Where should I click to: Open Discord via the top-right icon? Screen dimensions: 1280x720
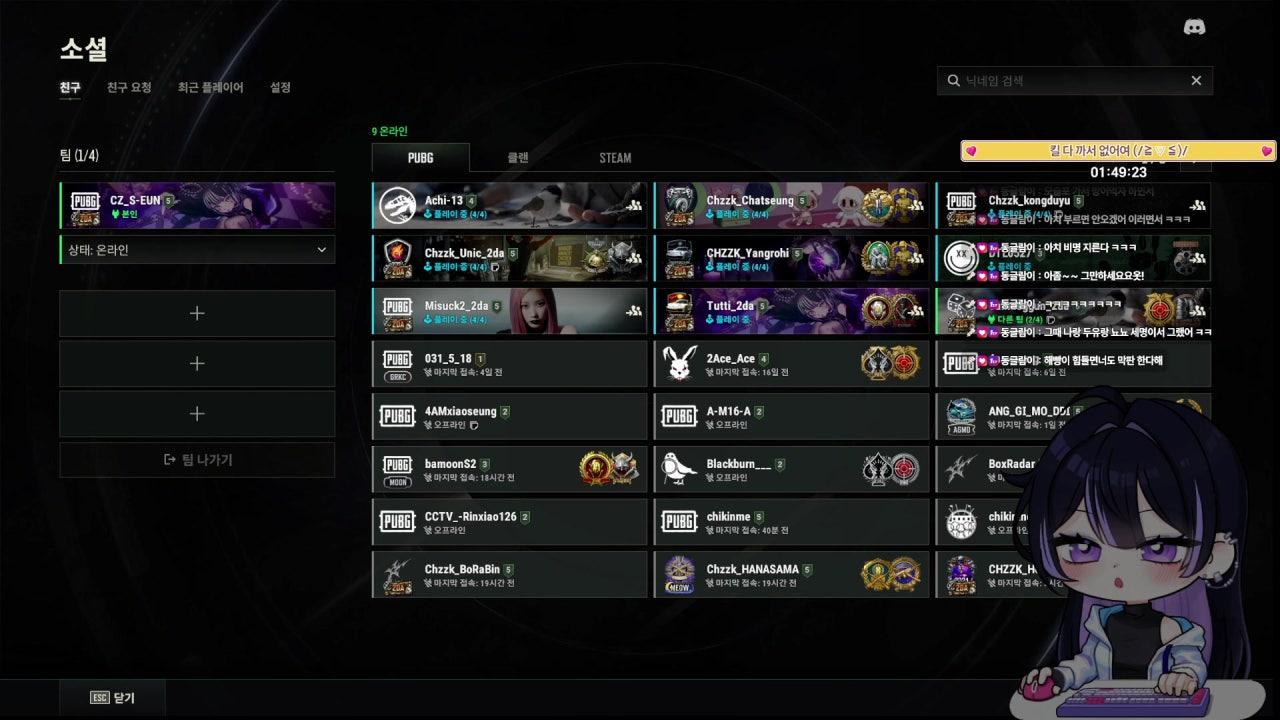pos(1194,27)
